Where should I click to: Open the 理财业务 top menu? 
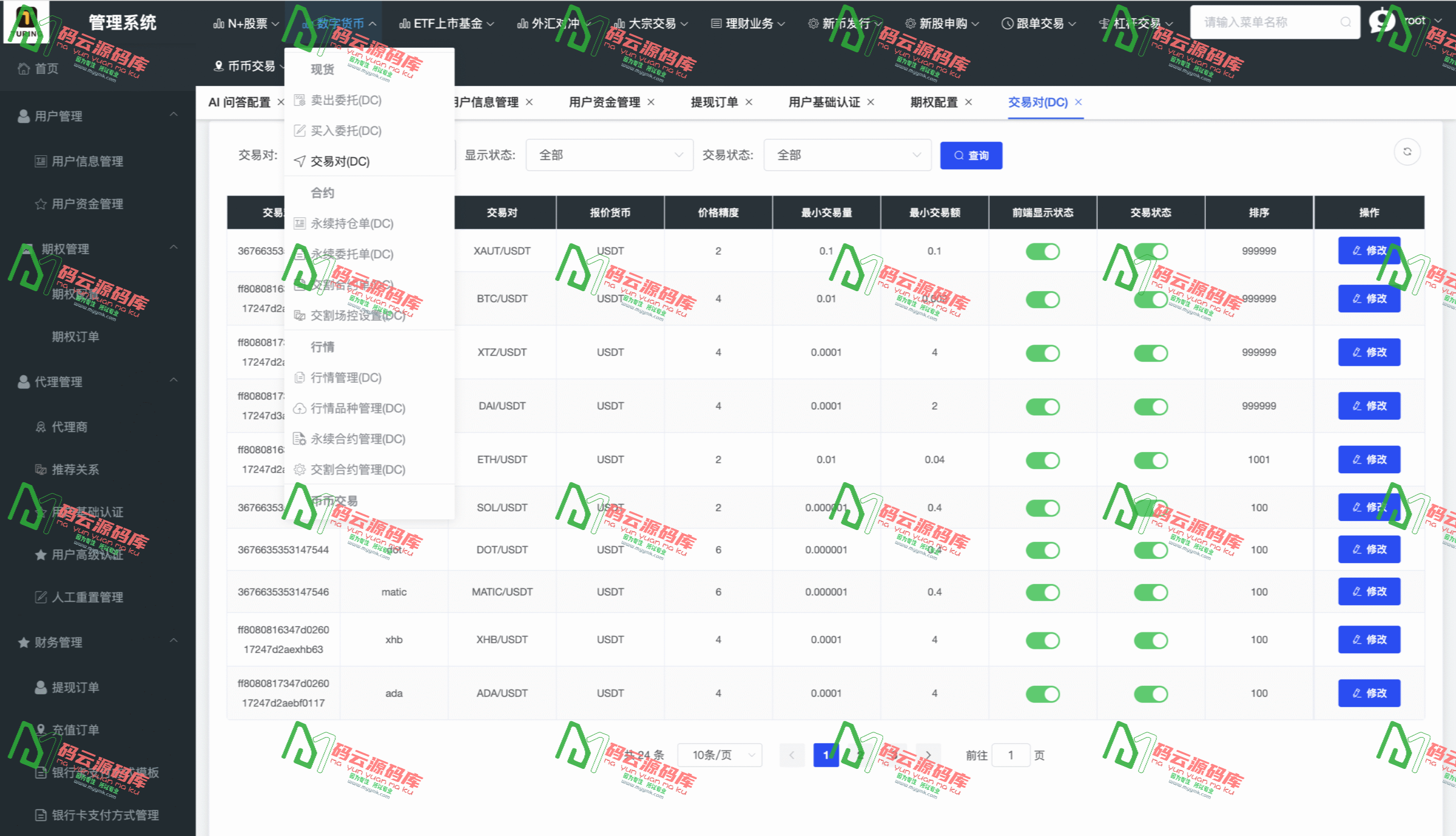click(748, 23)
